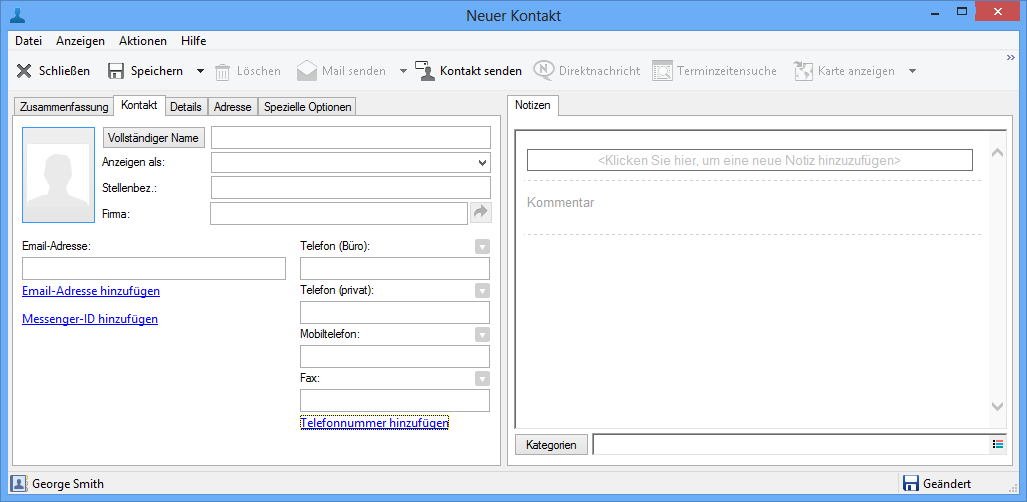Screen dimensions: 1027x502
Task: Click Email-Adresse hinzufügen link
Action: click(x=91, y=290)
